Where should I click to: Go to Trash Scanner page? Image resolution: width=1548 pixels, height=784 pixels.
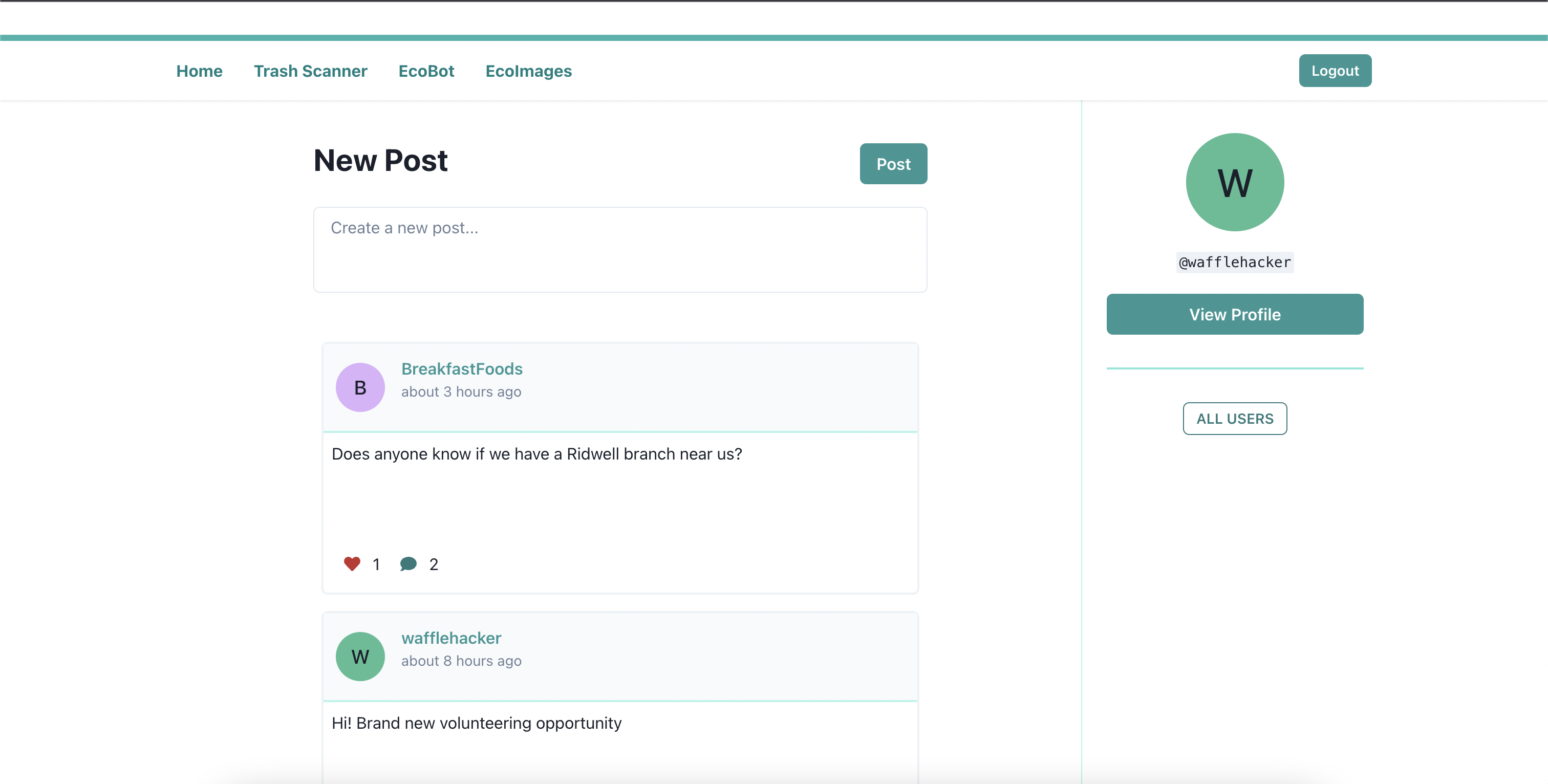[310, 71]
